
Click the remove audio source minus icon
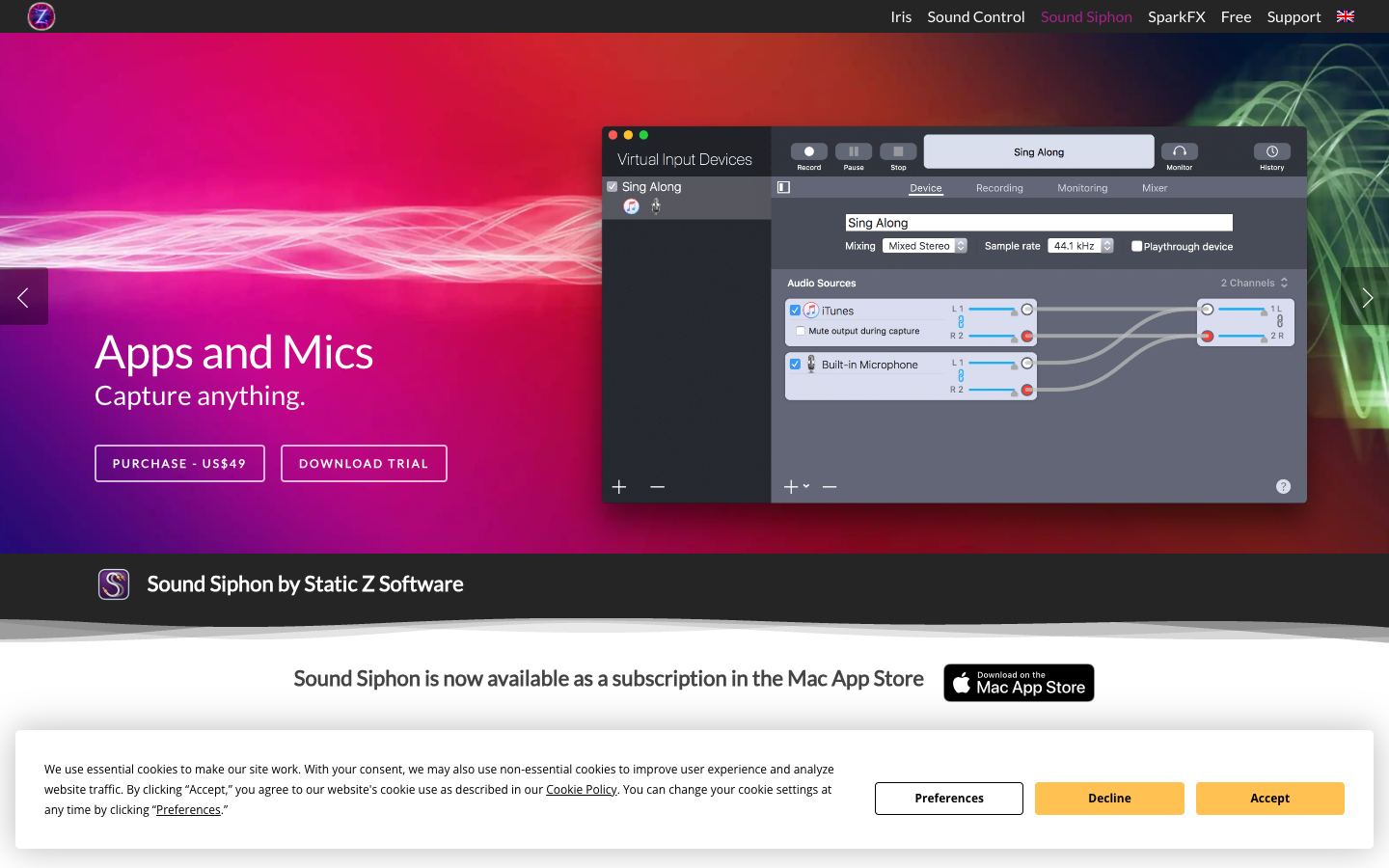coord(830,487)
